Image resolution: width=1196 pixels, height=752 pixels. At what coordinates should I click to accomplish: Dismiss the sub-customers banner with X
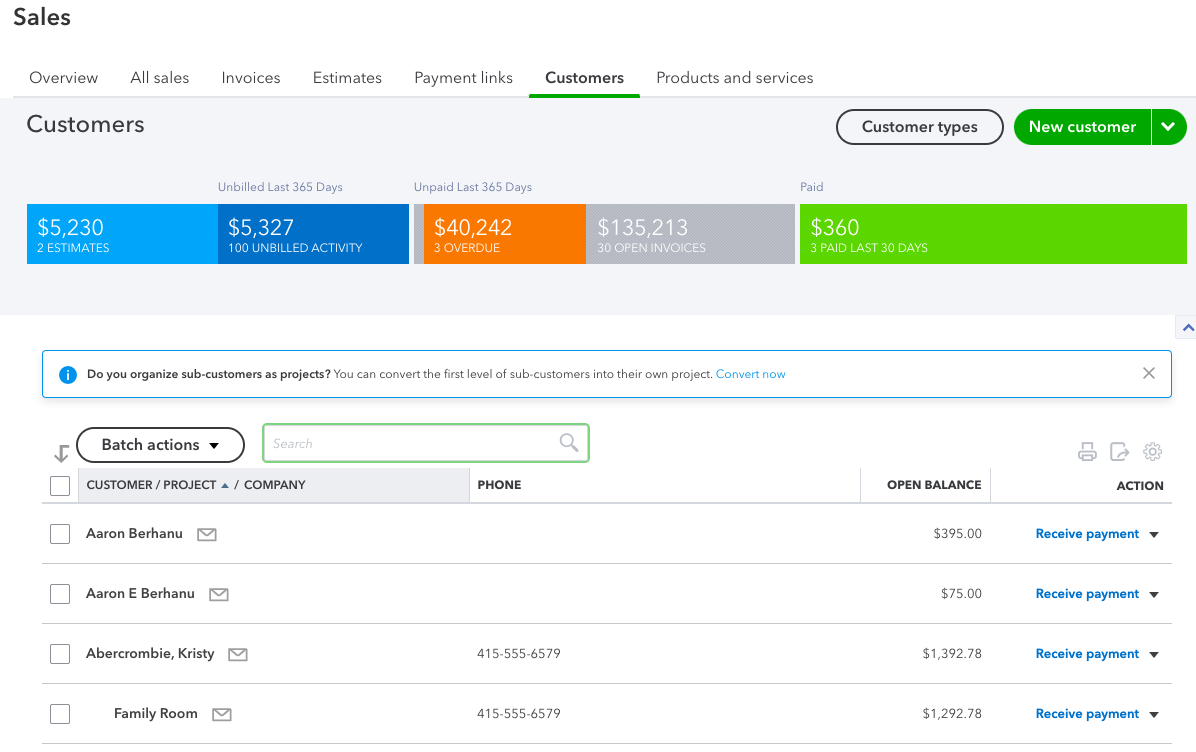point(1149,373)
